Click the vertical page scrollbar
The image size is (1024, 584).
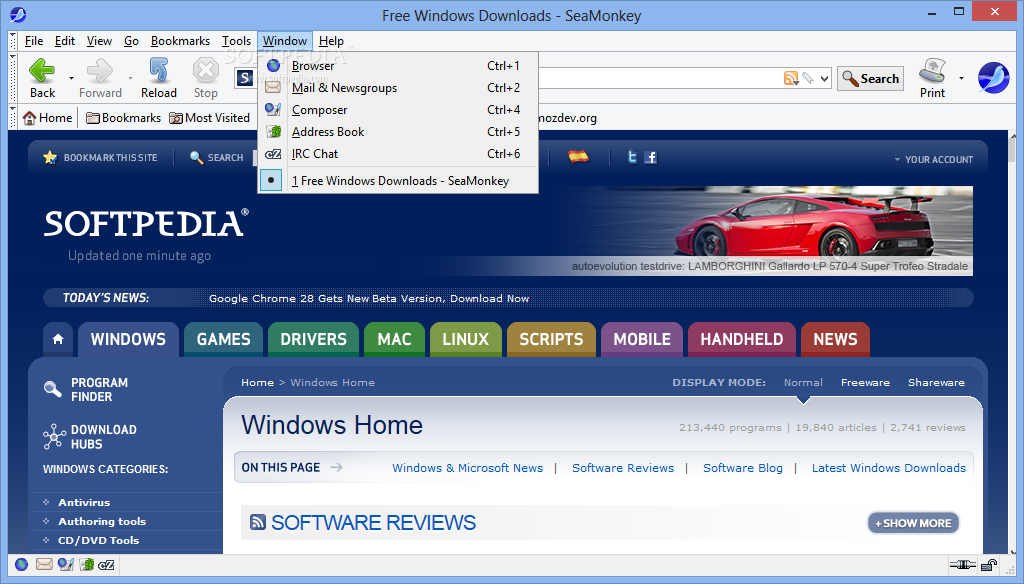point(1012,340)
